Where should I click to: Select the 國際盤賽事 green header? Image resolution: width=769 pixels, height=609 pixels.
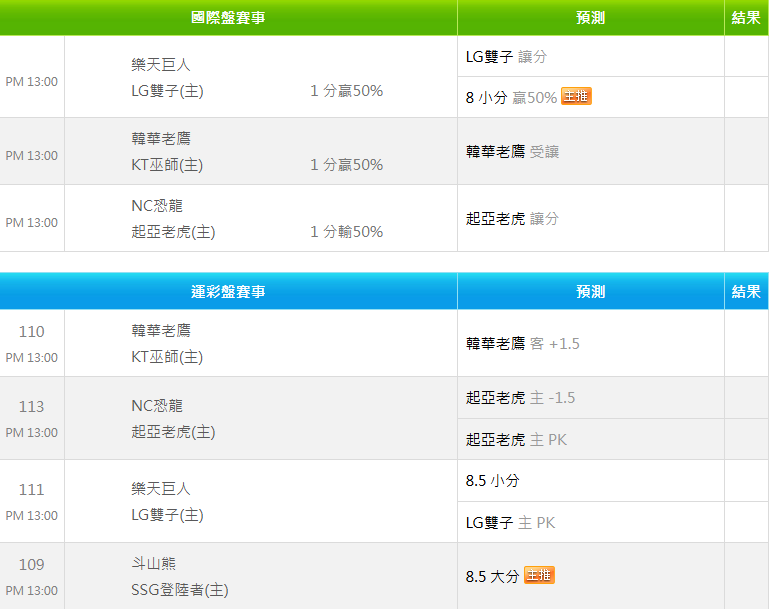228,18
